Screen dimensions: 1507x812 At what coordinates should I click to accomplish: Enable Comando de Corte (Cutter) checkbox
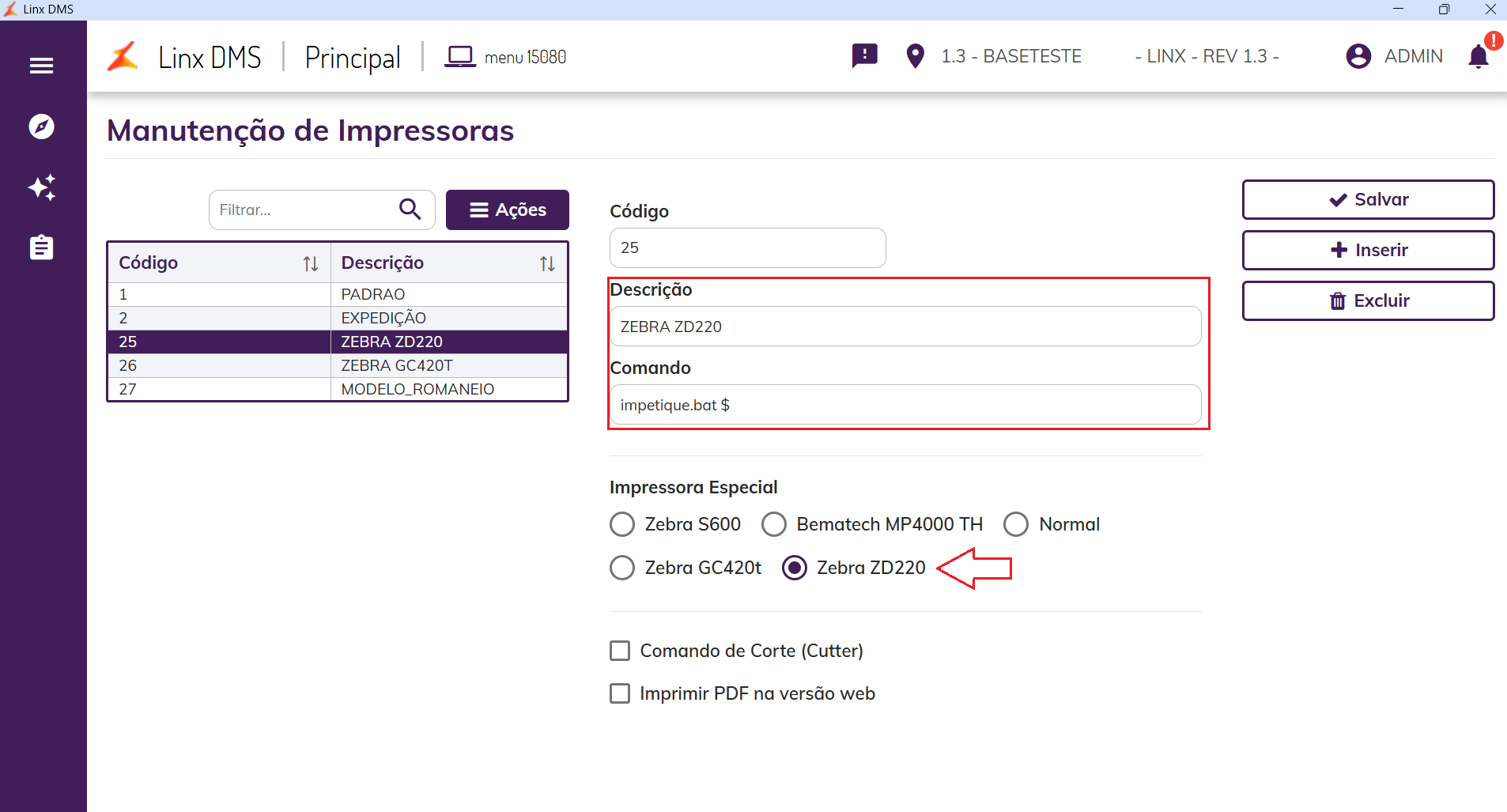coord(620,651)
